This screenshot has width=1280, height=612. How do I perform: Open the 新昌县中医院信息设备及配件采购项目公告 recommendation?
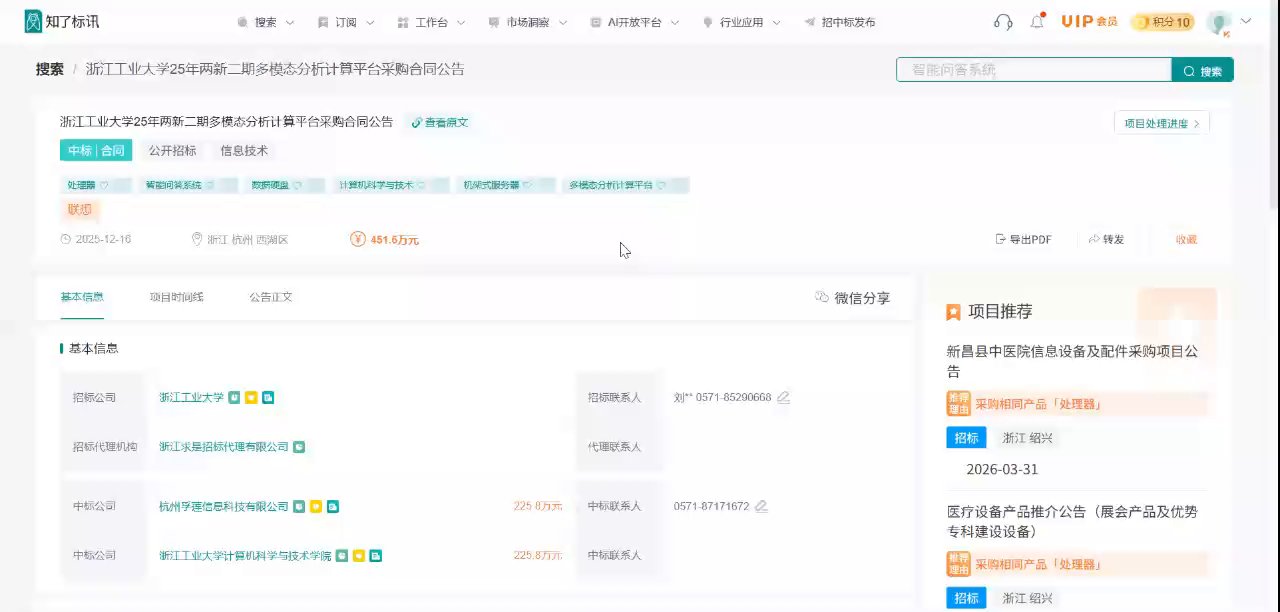pyautogui.click(x=1072, y=361)
